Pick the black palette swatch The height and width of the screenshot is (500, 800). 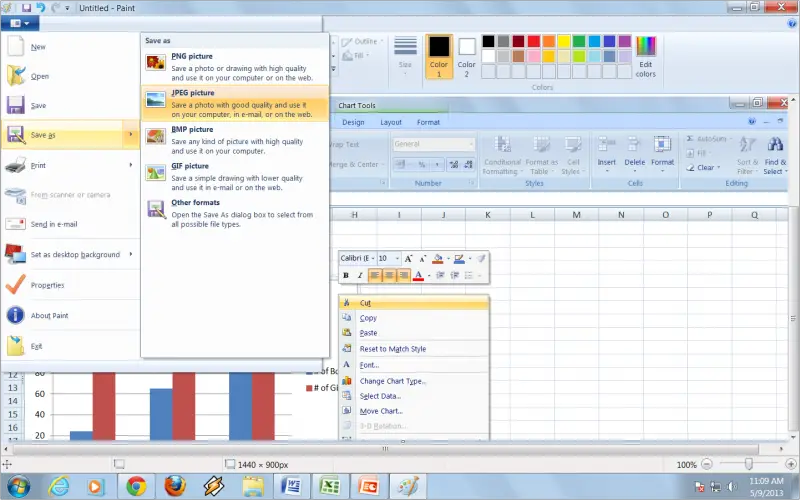pyautogui.click(x=488, y=41)
